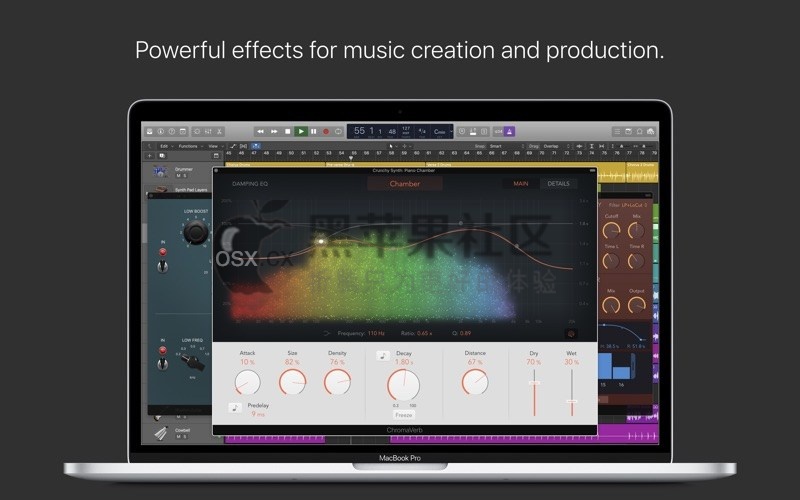Toggle the note sync button beside Predelay
800x500 pixels.
point(235,407)
